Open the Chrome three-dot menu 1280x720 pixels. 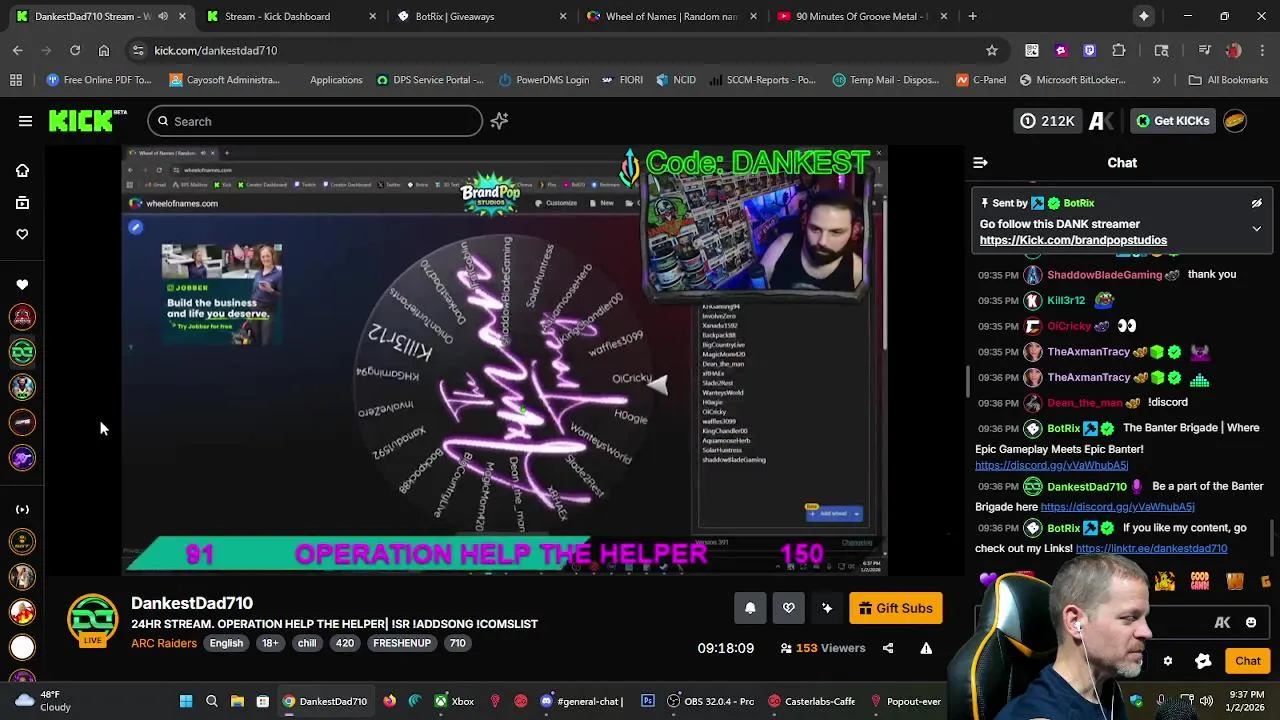coord(1263,50)
